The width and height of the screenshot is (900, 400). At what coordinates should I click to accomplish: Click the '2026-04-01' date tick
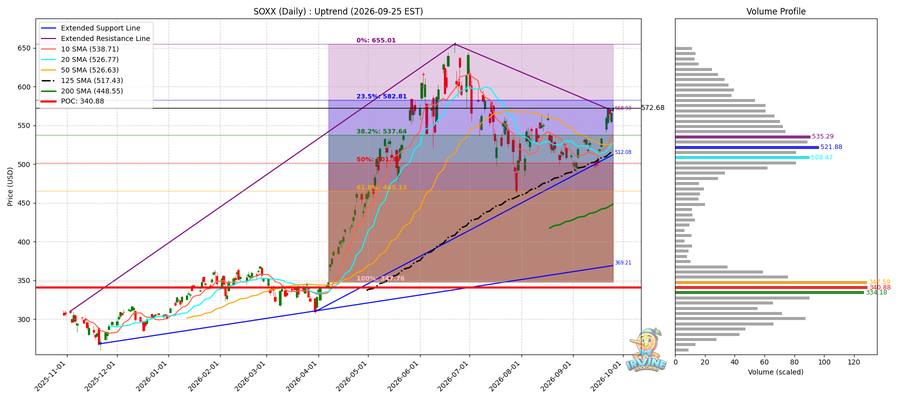click(x=304, y=375)
